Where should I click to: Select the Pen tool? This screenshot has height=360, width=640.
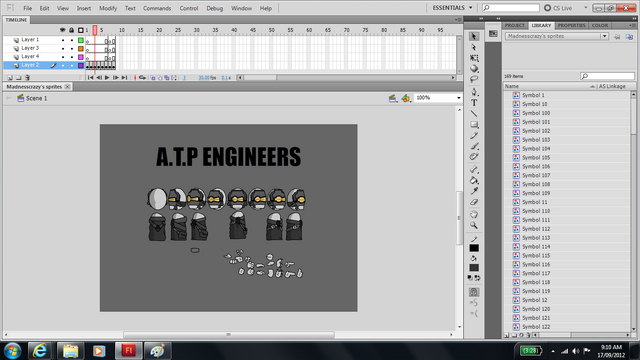pyautogui.click(x=474, y=92)
